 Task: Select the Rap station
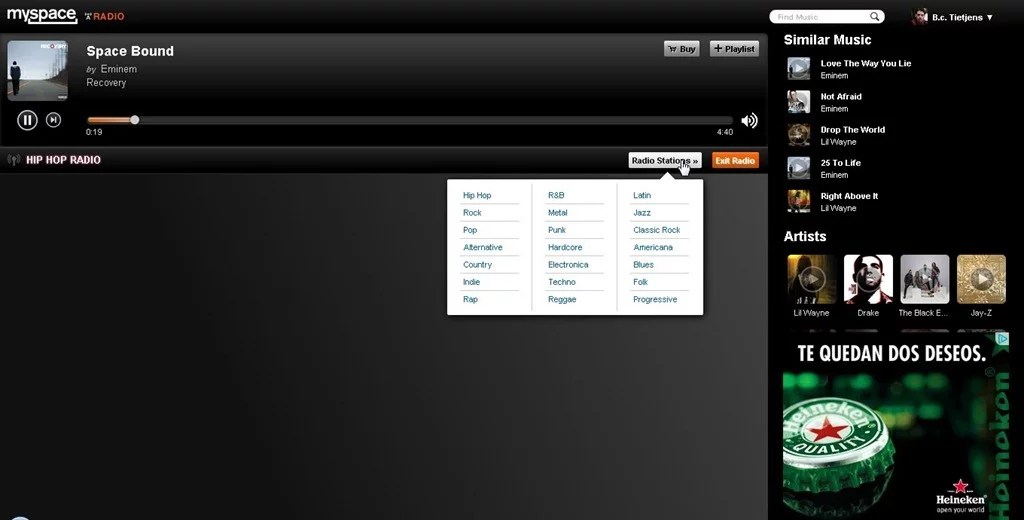click(470, 299)
